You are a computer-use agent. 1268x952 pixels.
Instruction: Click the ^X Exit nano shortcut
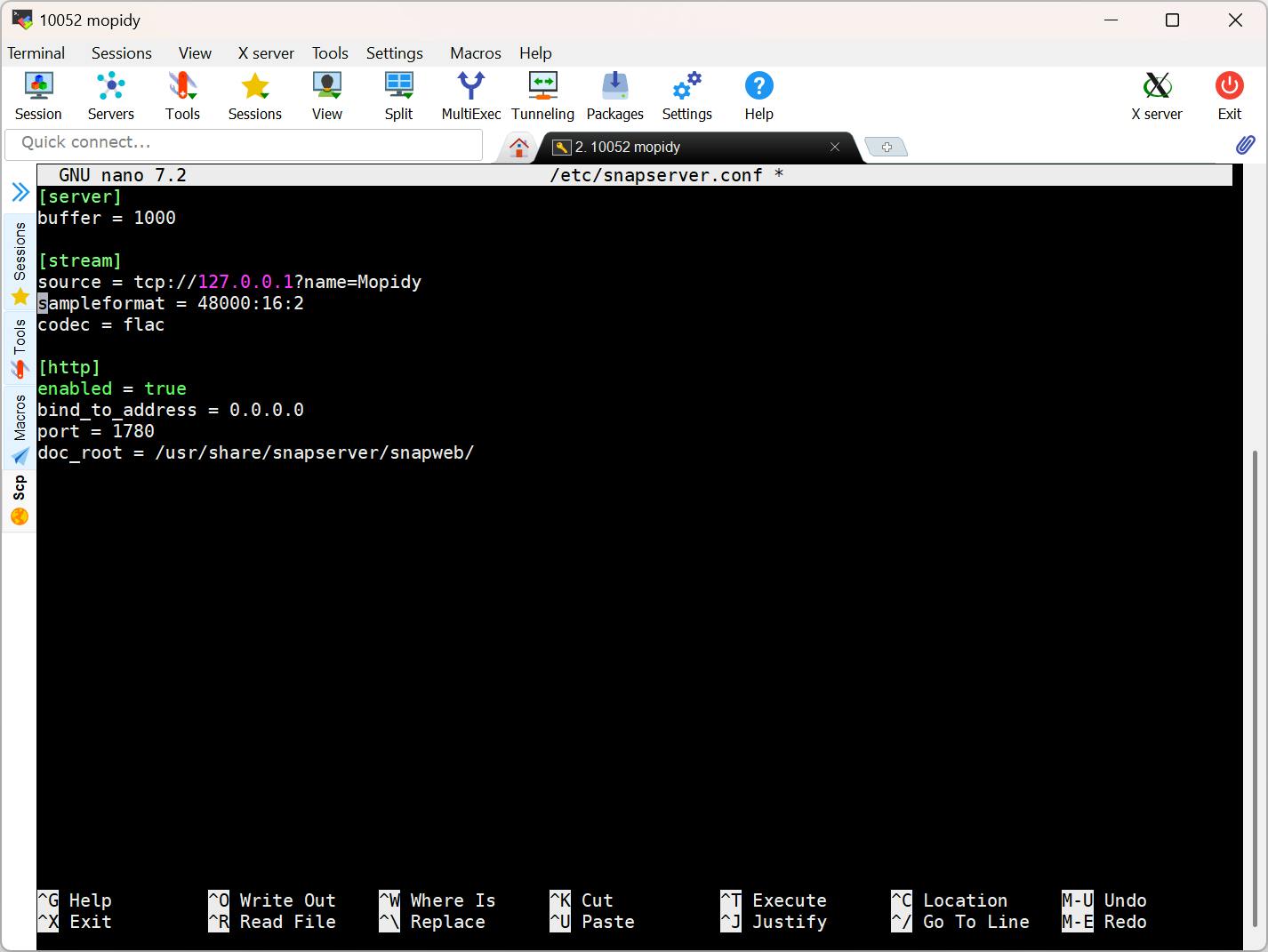pyautogui.click(x=75, y=922)
